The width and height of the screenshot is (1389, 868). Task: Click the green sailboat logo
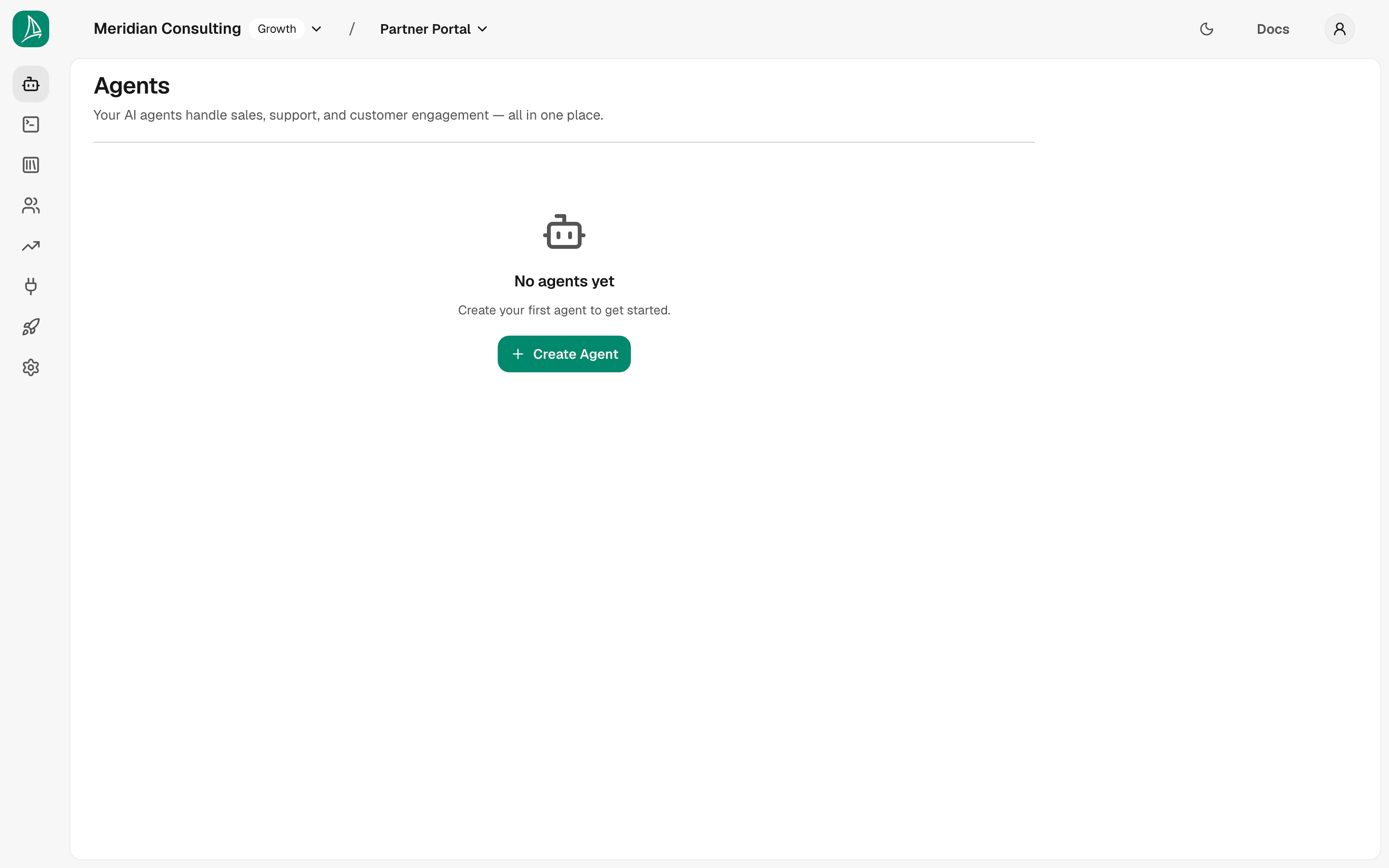pyautogui.click(x=31, y=29)
